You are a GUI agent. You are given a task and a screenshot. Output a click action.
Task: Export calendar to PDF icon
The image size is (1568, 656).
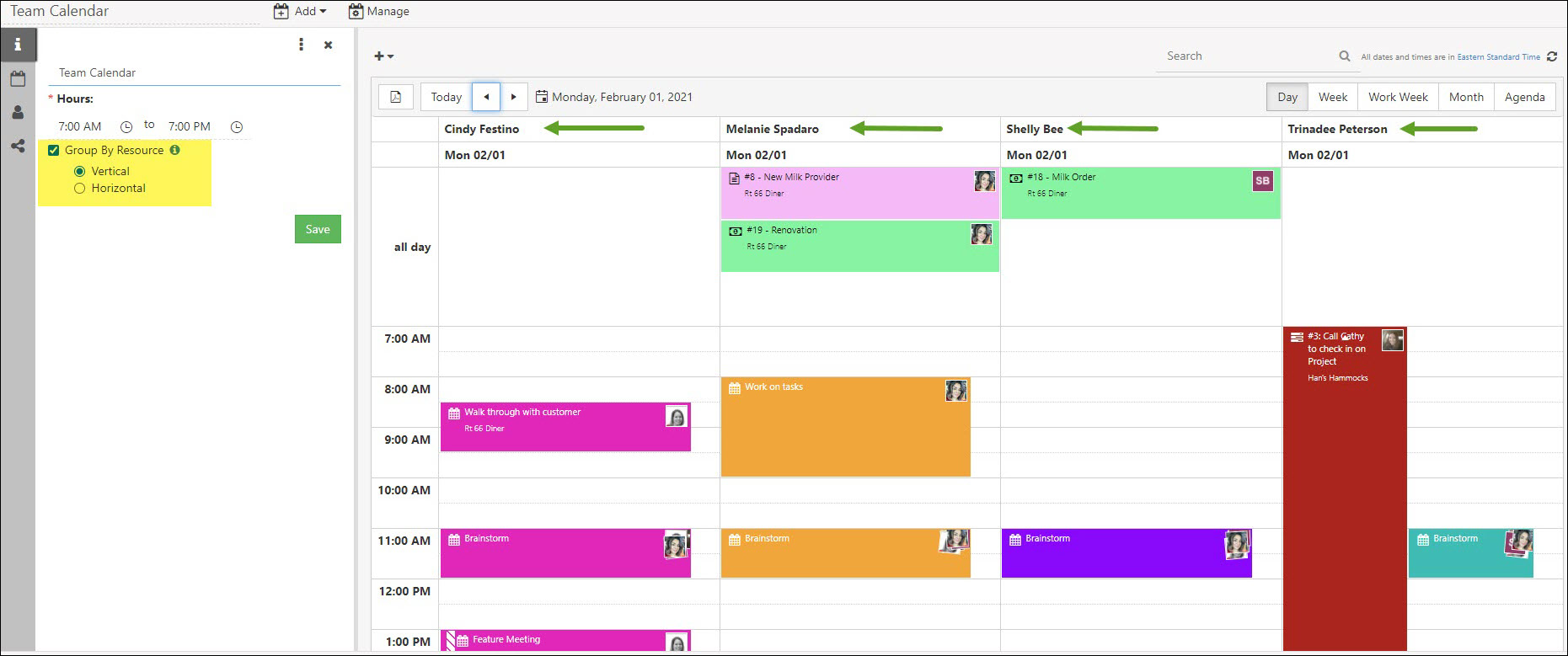(396, 97)
